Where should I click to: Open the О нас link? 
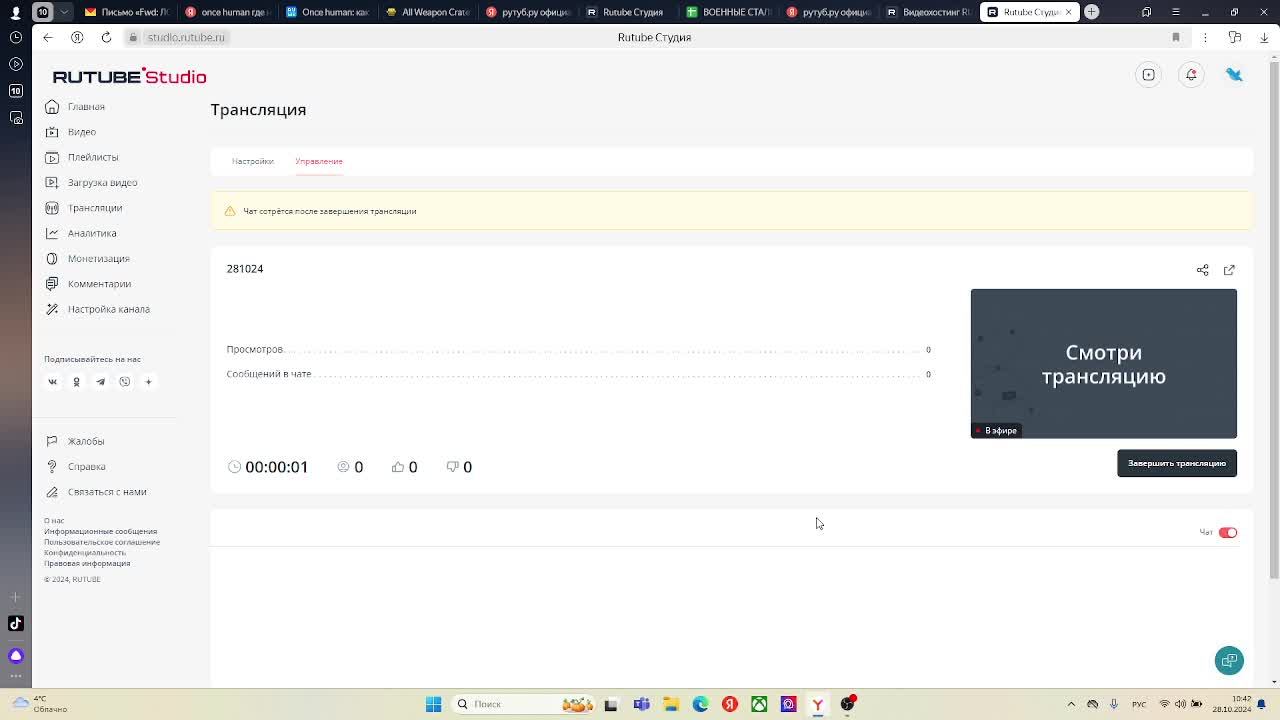[54, 521]
